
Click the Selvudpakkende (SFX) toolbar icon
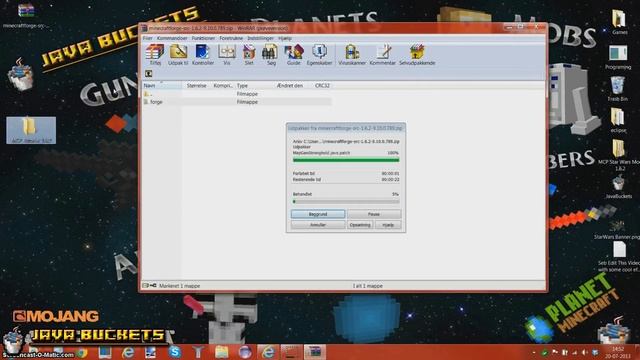(x=417, y=55)
